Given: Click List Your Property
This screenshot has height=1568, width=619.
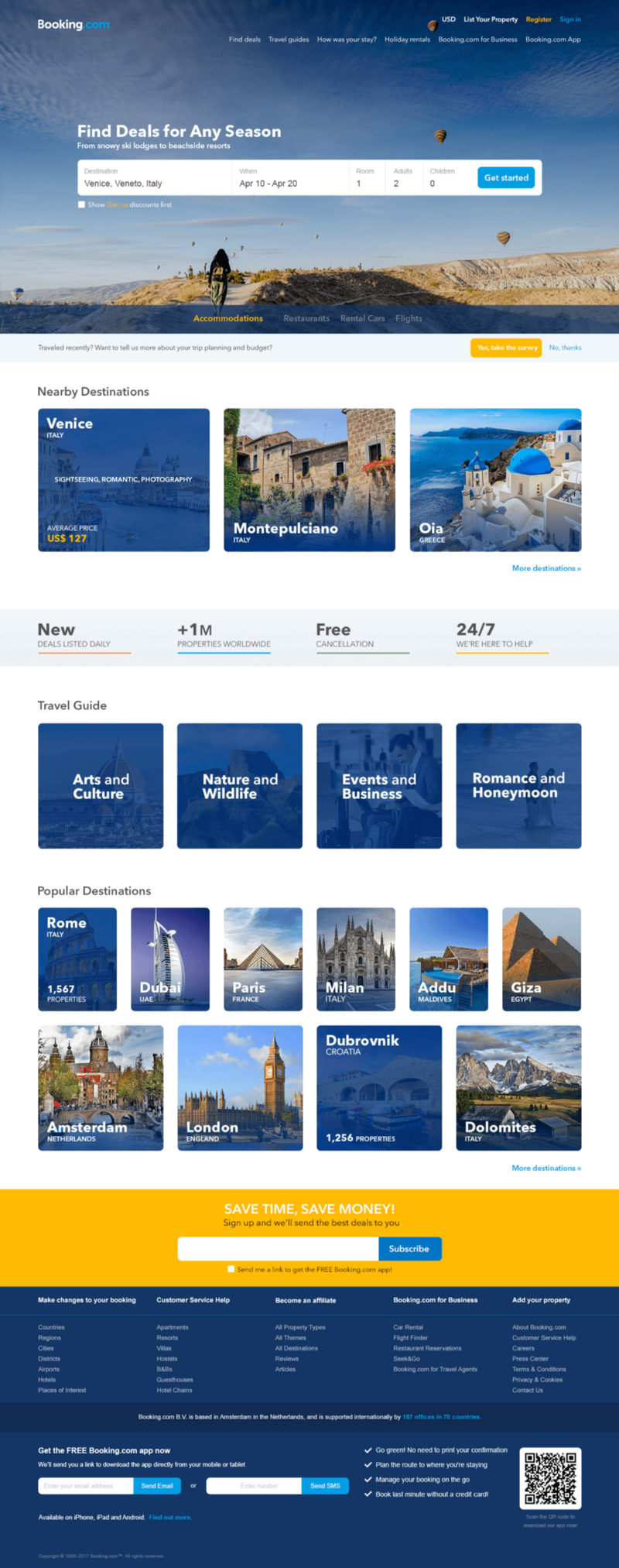Looking at the screenshot, I should point(491,19).
